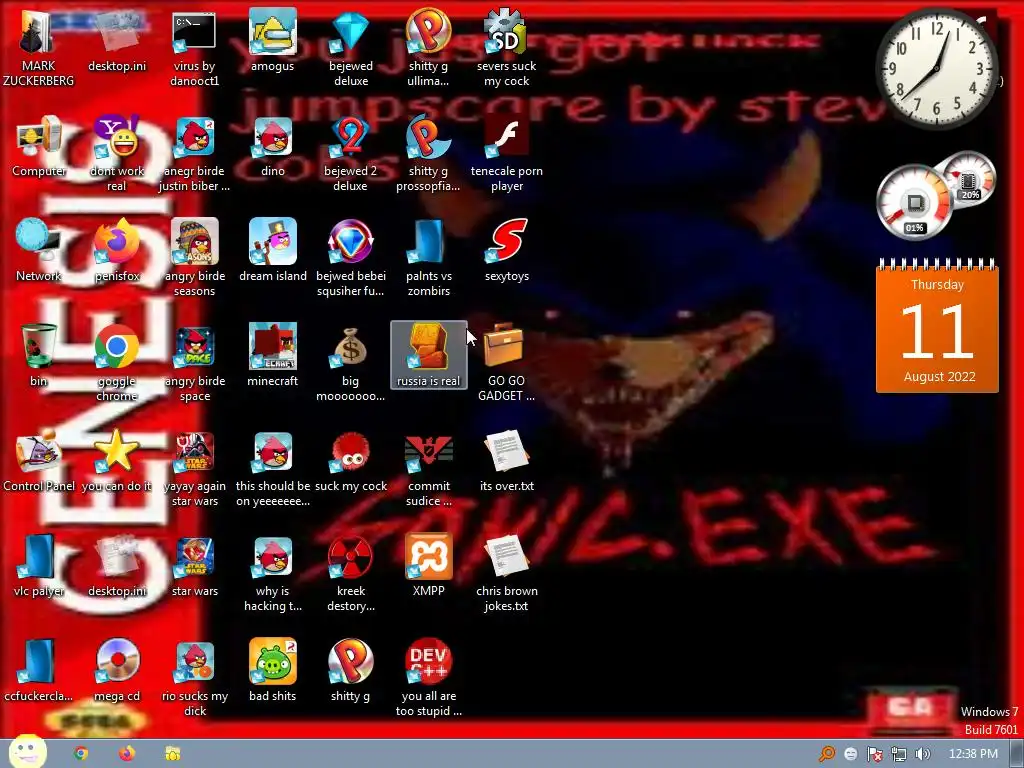This screenshot has height=768, width=1024.
Task: Select the palnts vs zombirs icon
Action: 428,258
